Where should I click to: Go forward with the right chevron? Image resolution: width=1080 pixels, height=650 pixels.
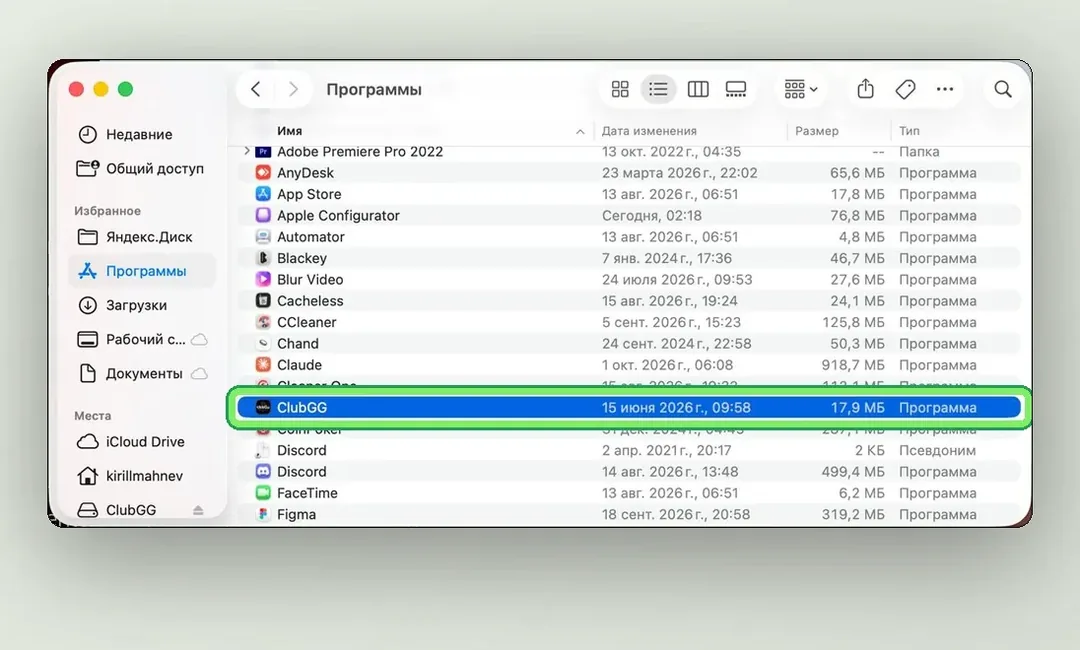[x=293, y=90]
